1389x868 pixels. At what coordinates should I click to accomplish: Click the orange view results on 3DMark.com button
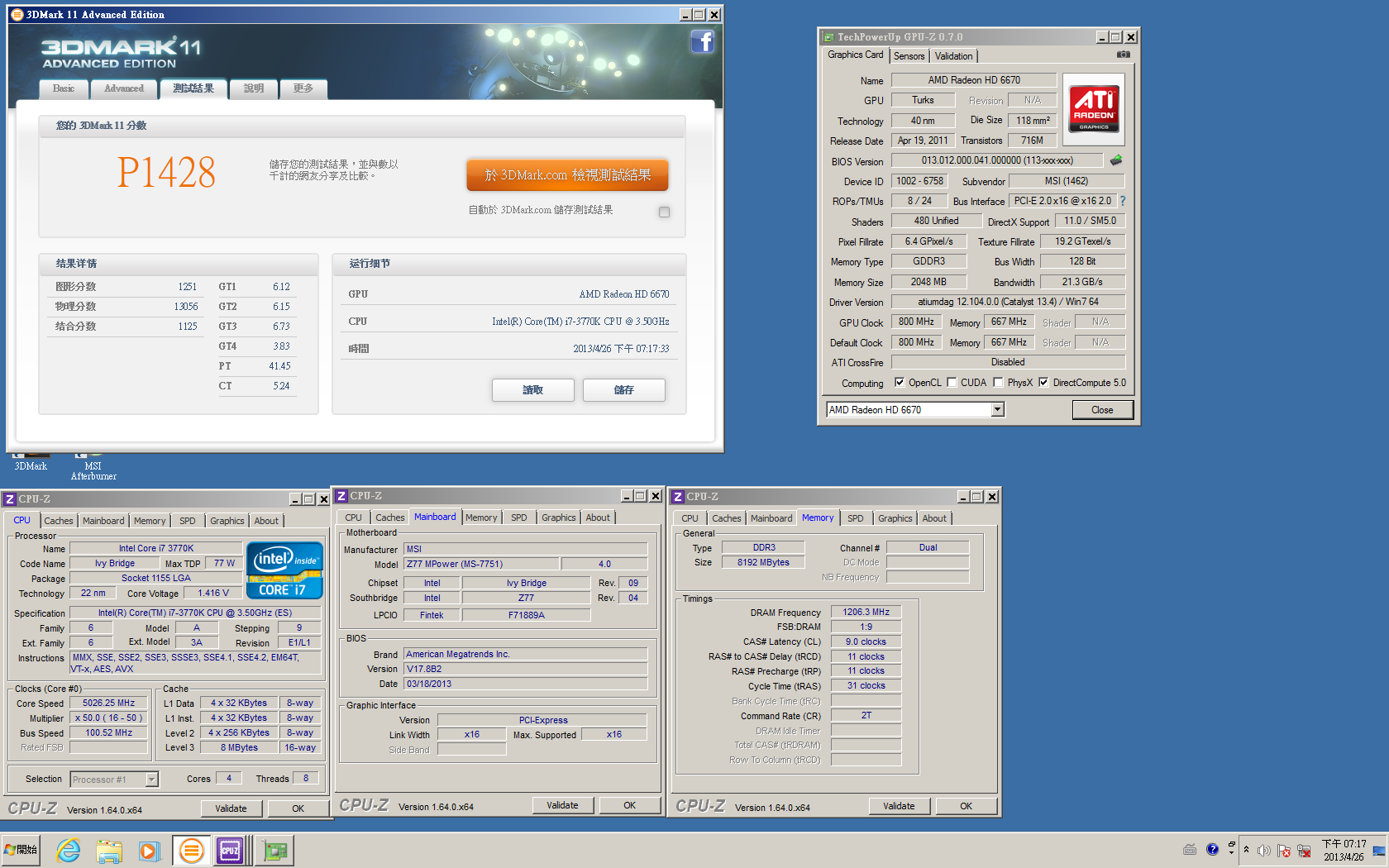(x=567, y=175)
